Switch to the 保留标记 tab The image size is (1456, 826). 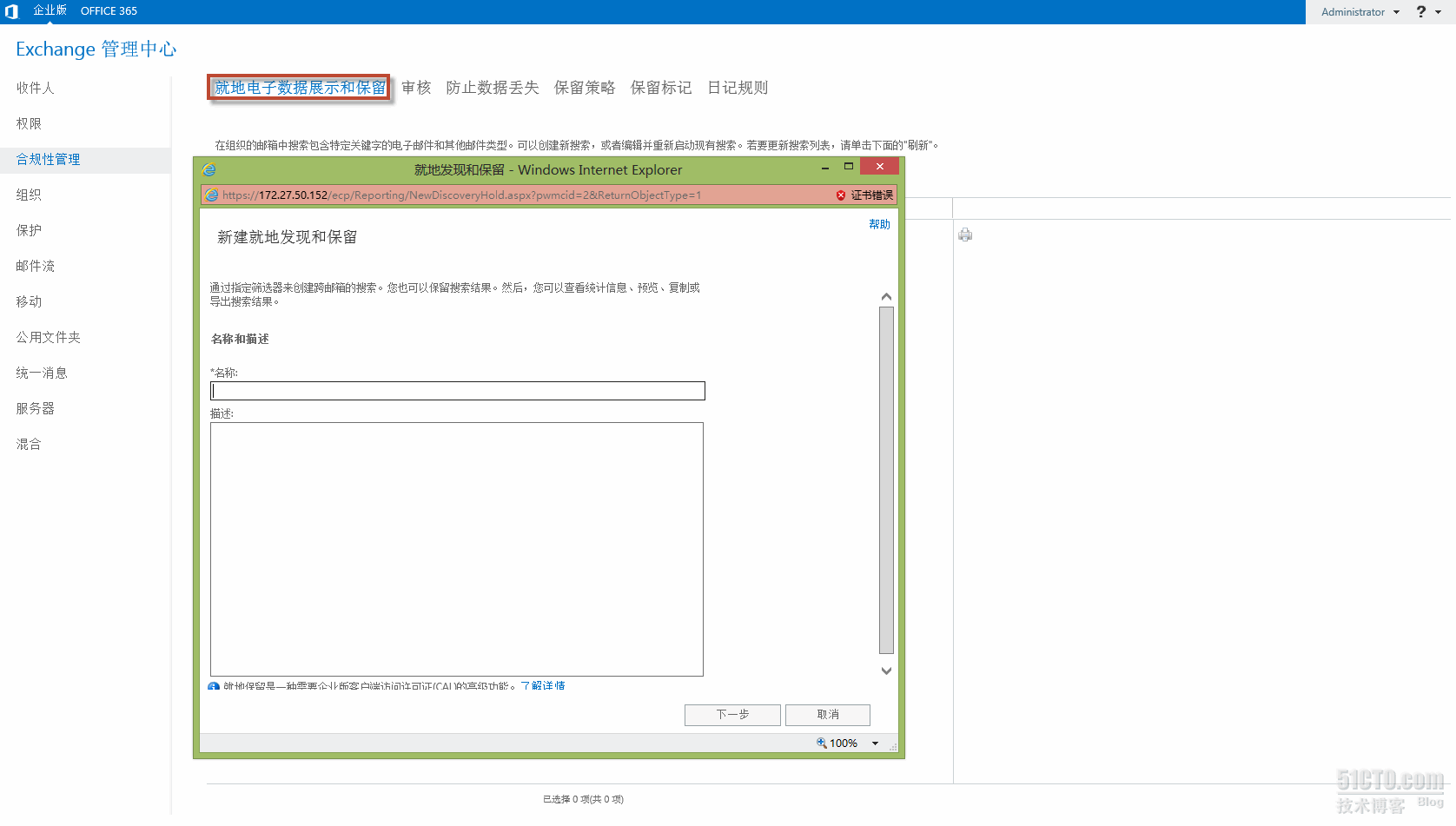(x=661, y=88)
